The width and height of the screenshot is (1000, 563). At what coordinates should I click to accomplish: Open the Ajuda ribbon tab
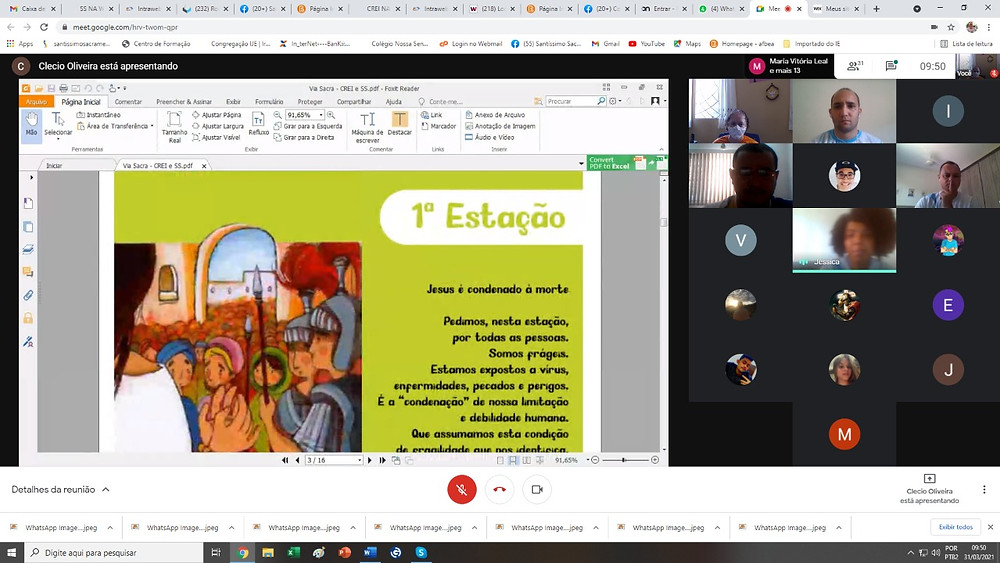(x=393, y=101)
